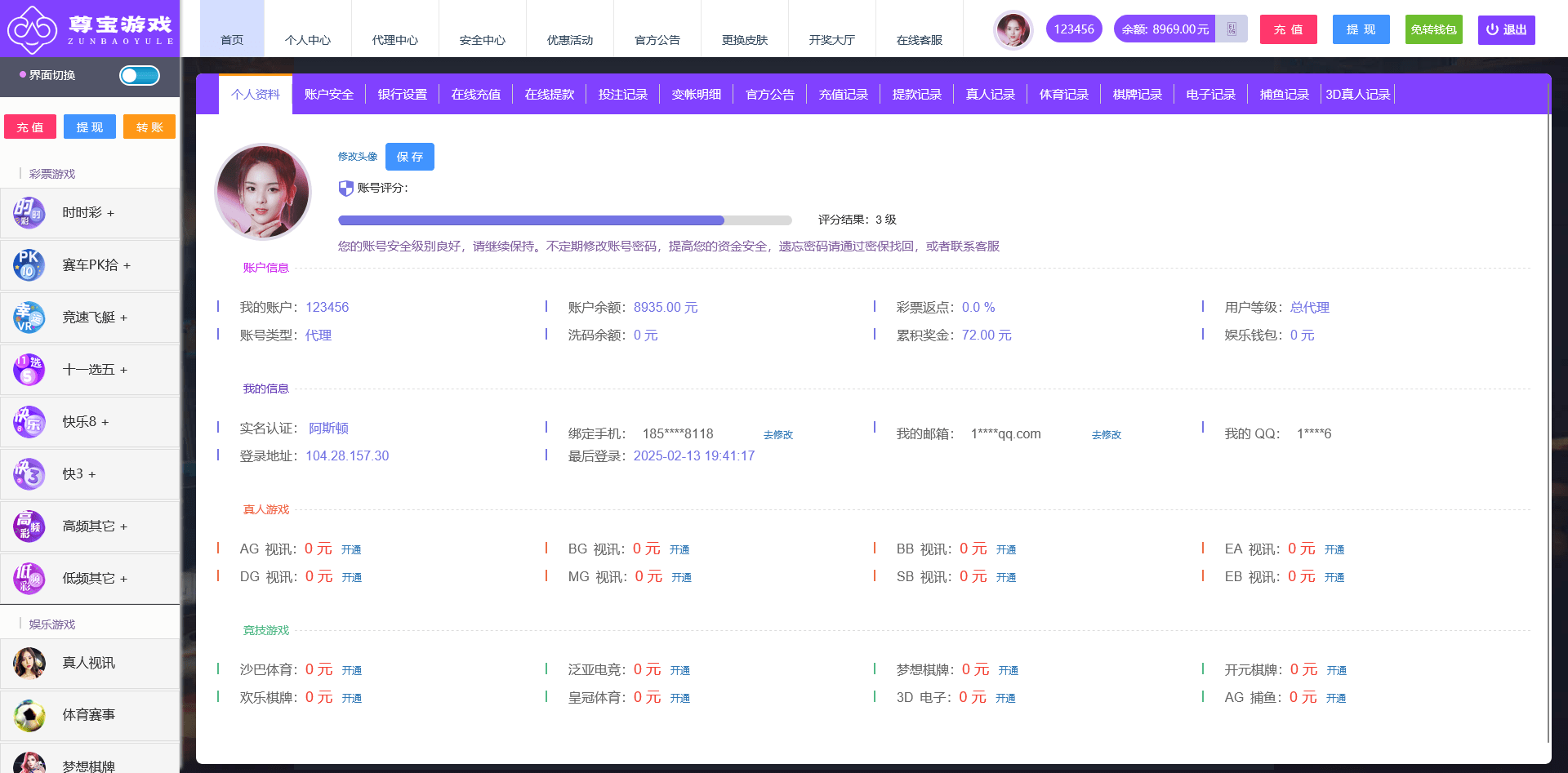Open 代理中心 in the top menu
This screenshot has width=1568, height=773.
click(x=395, y=40)
